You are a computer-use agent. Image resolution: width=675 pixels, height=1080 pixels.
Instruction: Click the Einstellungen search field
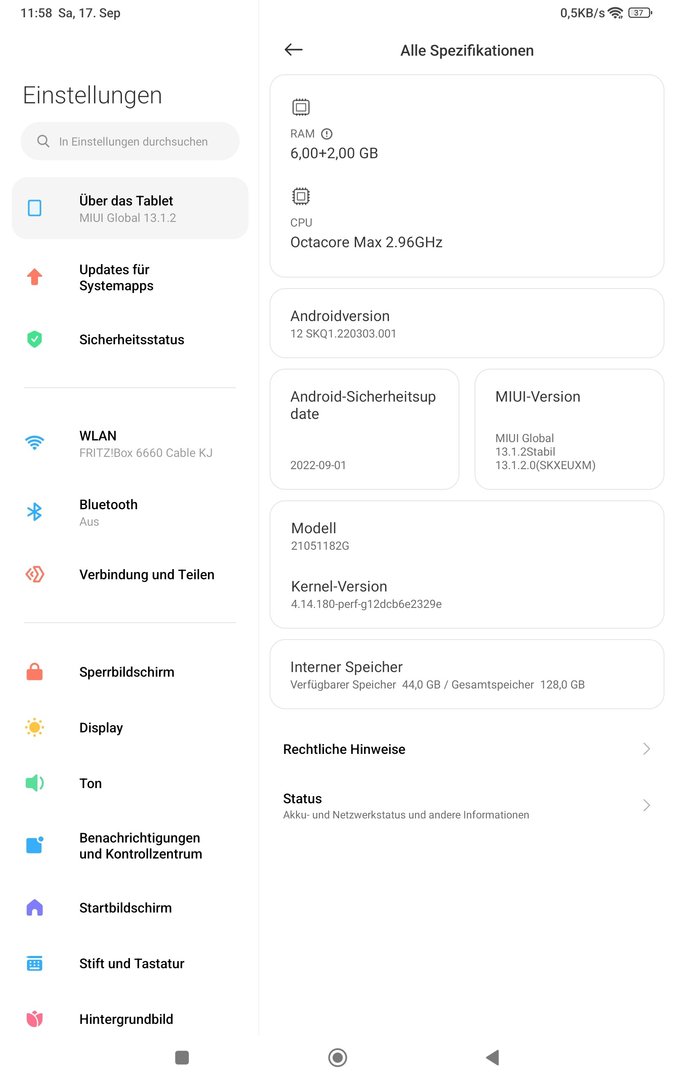click(x=130, y=142)
